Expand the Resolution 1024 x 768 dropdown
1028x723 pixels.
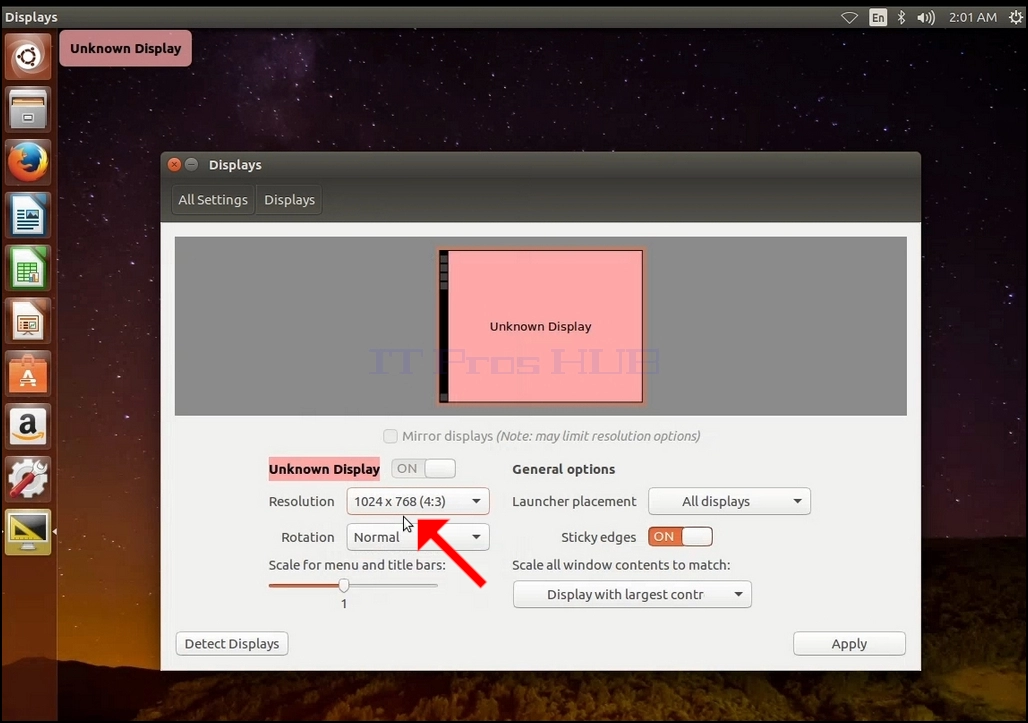[418, 501]
